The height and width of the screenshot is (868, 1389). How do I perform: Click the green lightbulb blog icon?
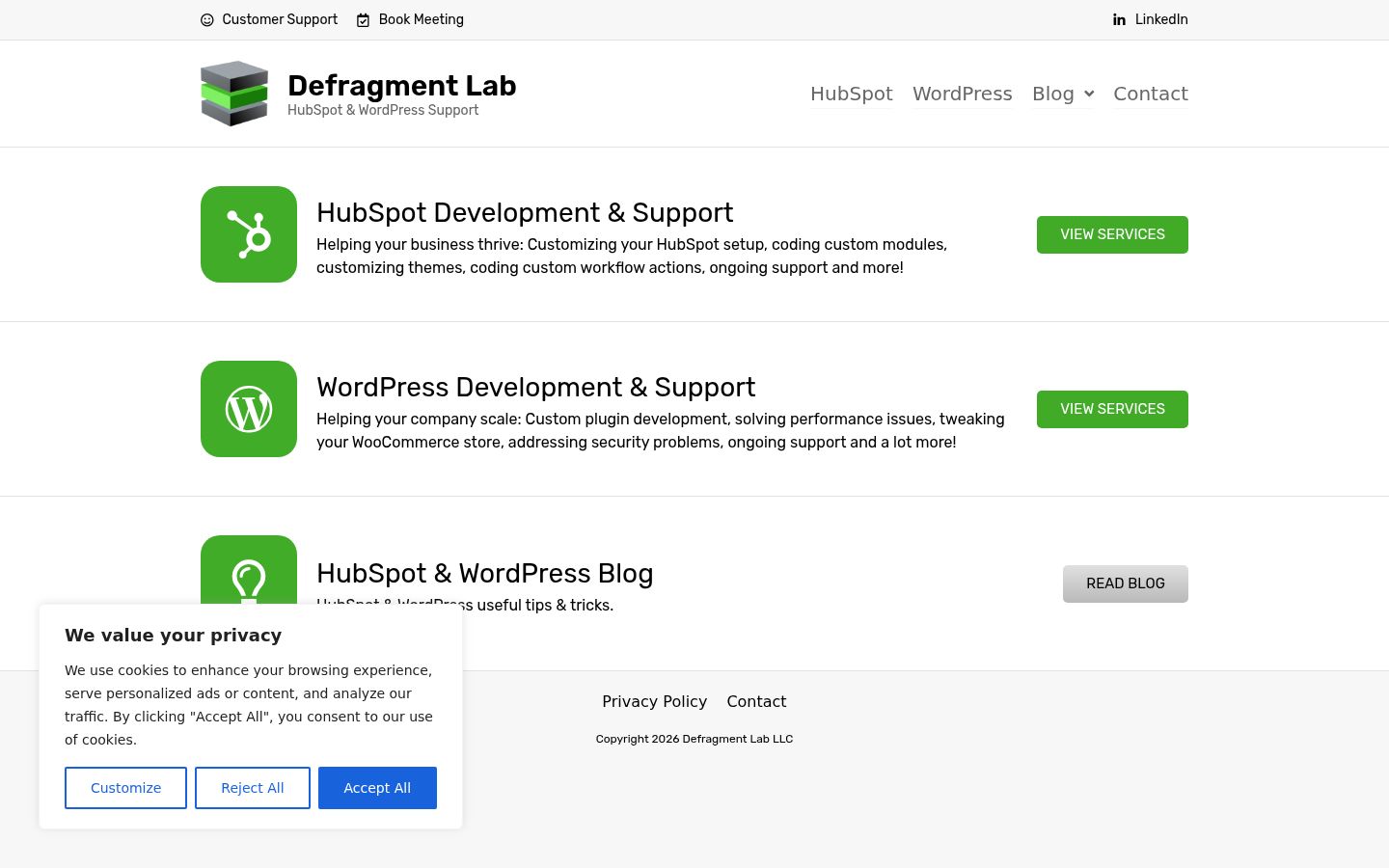click(x=249, y=570)
